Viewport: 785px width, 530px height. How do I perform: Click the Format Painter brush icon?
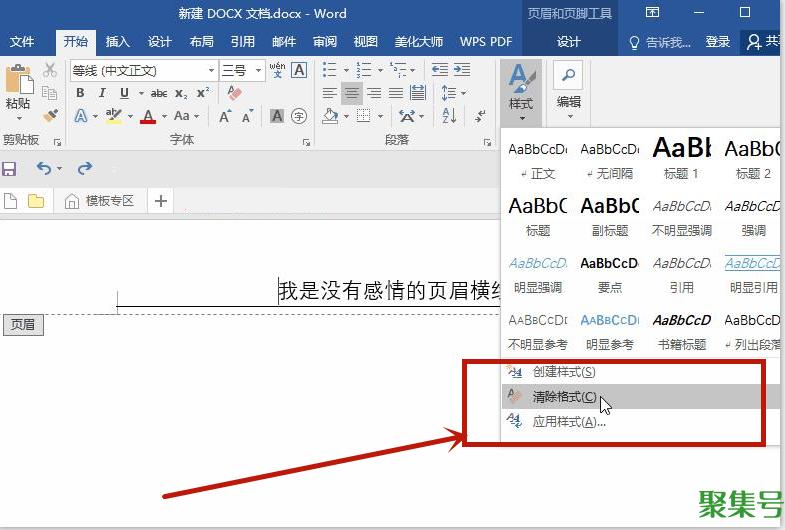pyautogui.click(x=51, y=116)
